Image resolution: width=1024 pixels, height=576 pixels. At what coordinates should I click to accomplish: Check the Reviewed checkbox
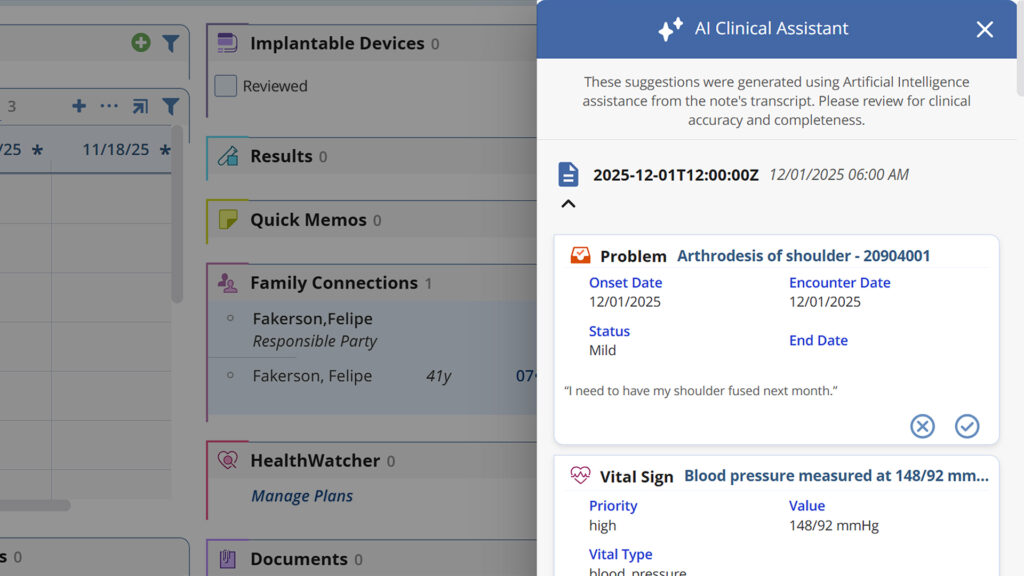coord(226,86)
